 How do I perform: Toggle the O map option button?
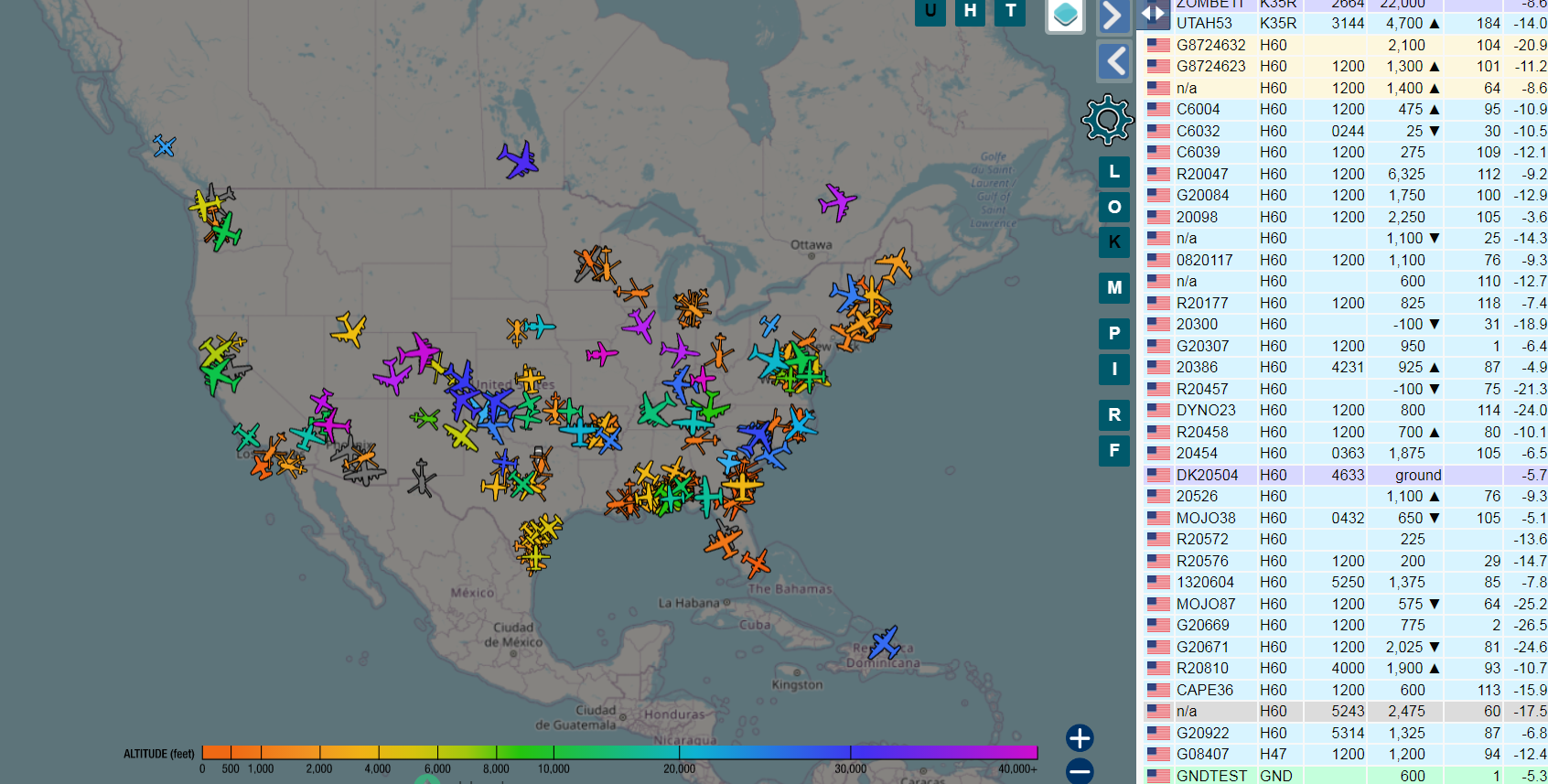pyautogui.click(x=1114, y=207)
